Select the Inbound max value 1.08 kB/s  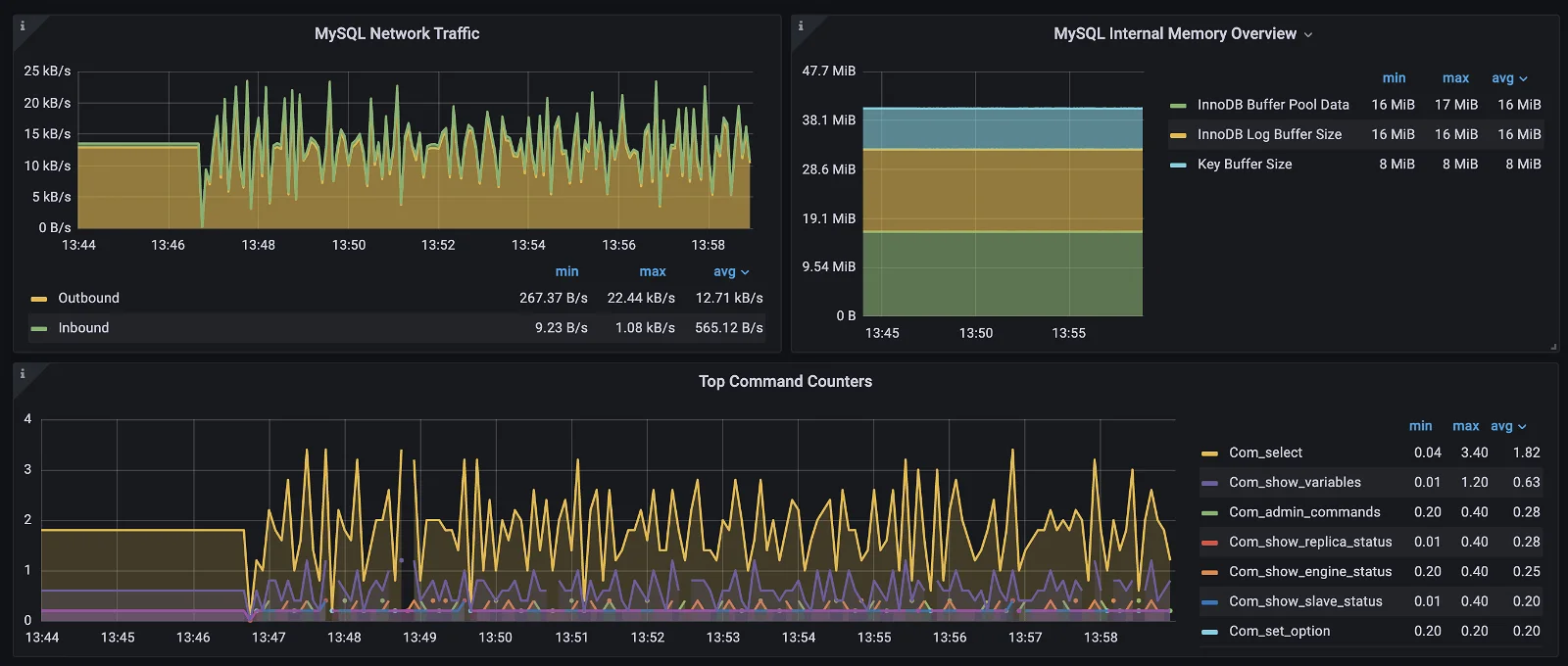pos(645,327)
